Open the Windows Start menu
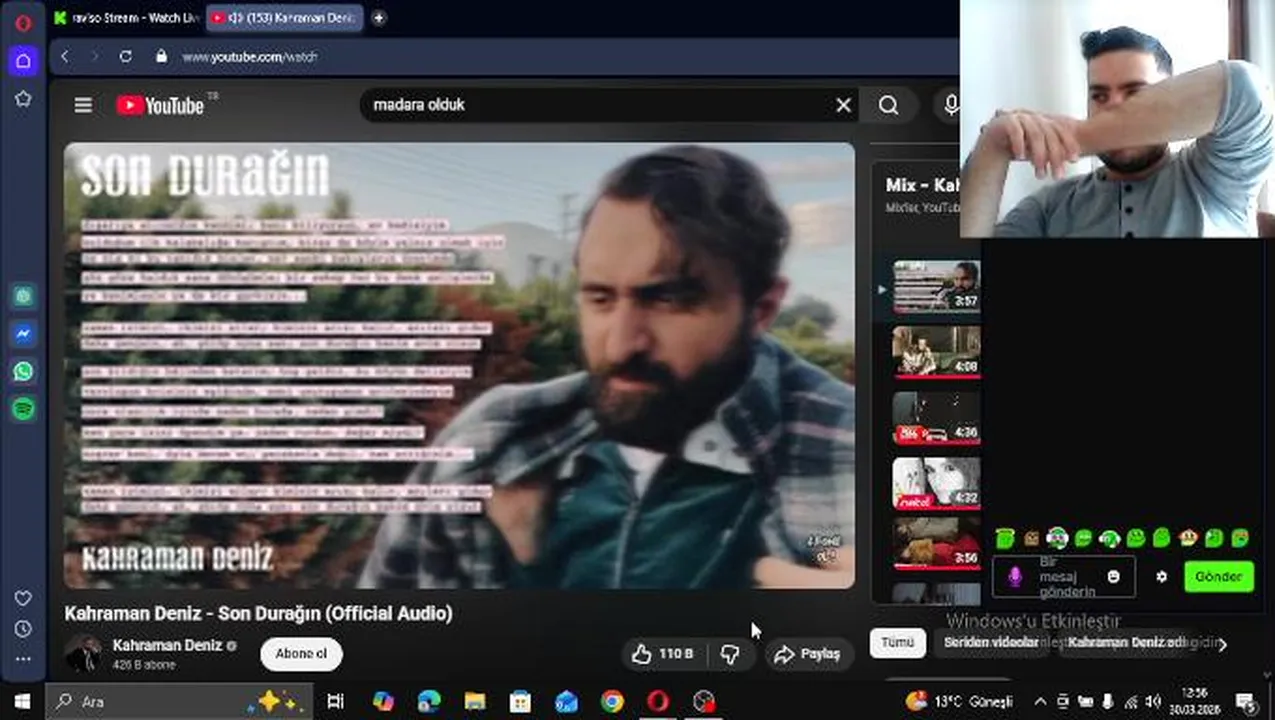The height and width of the screenshot is (720, 1275). (22, 701)
